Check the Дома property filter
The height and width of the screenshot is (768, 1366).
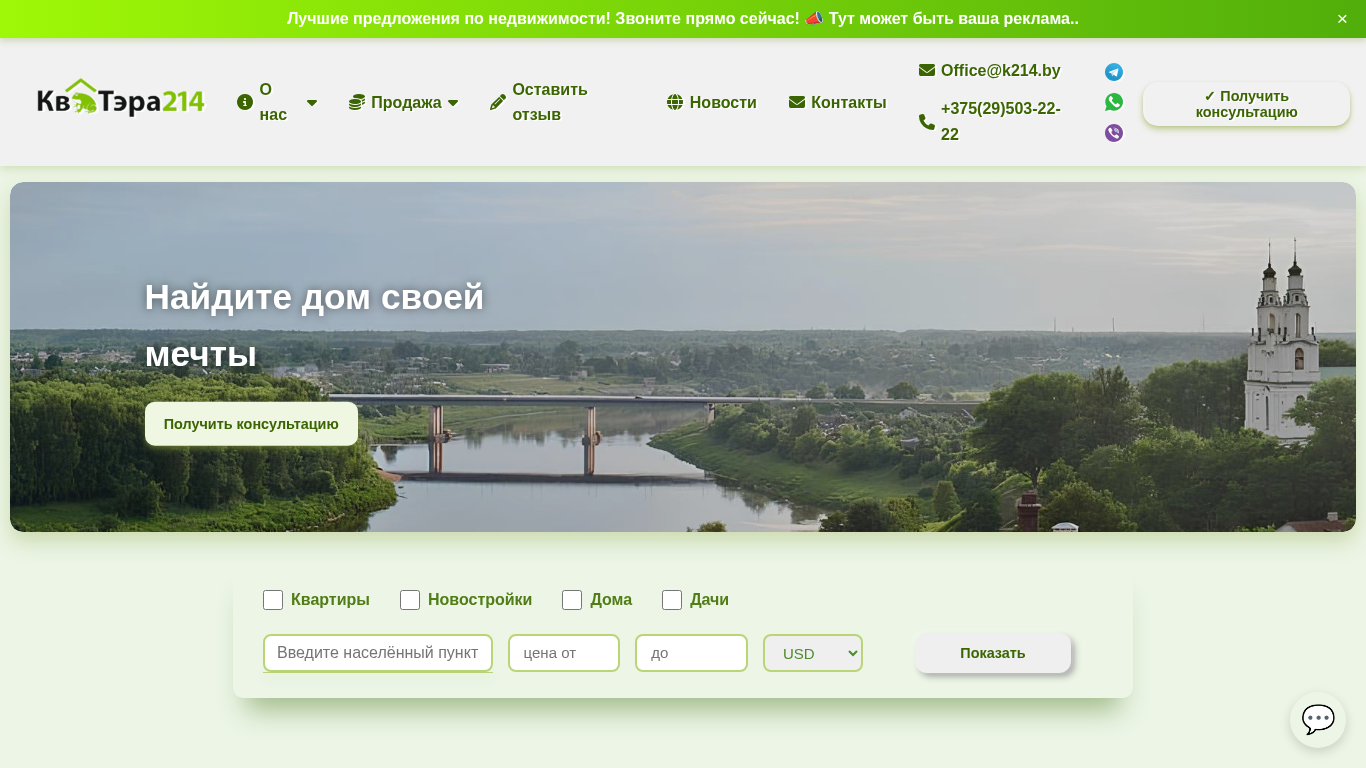pyautogui.click(x=572, y=600)
